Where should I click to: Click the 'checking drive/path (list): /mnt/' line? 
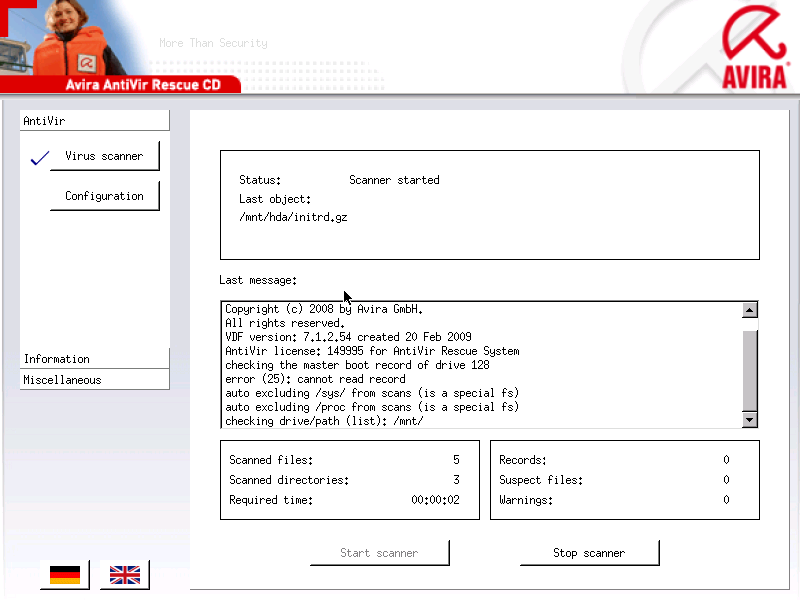(x=324, y=421)
